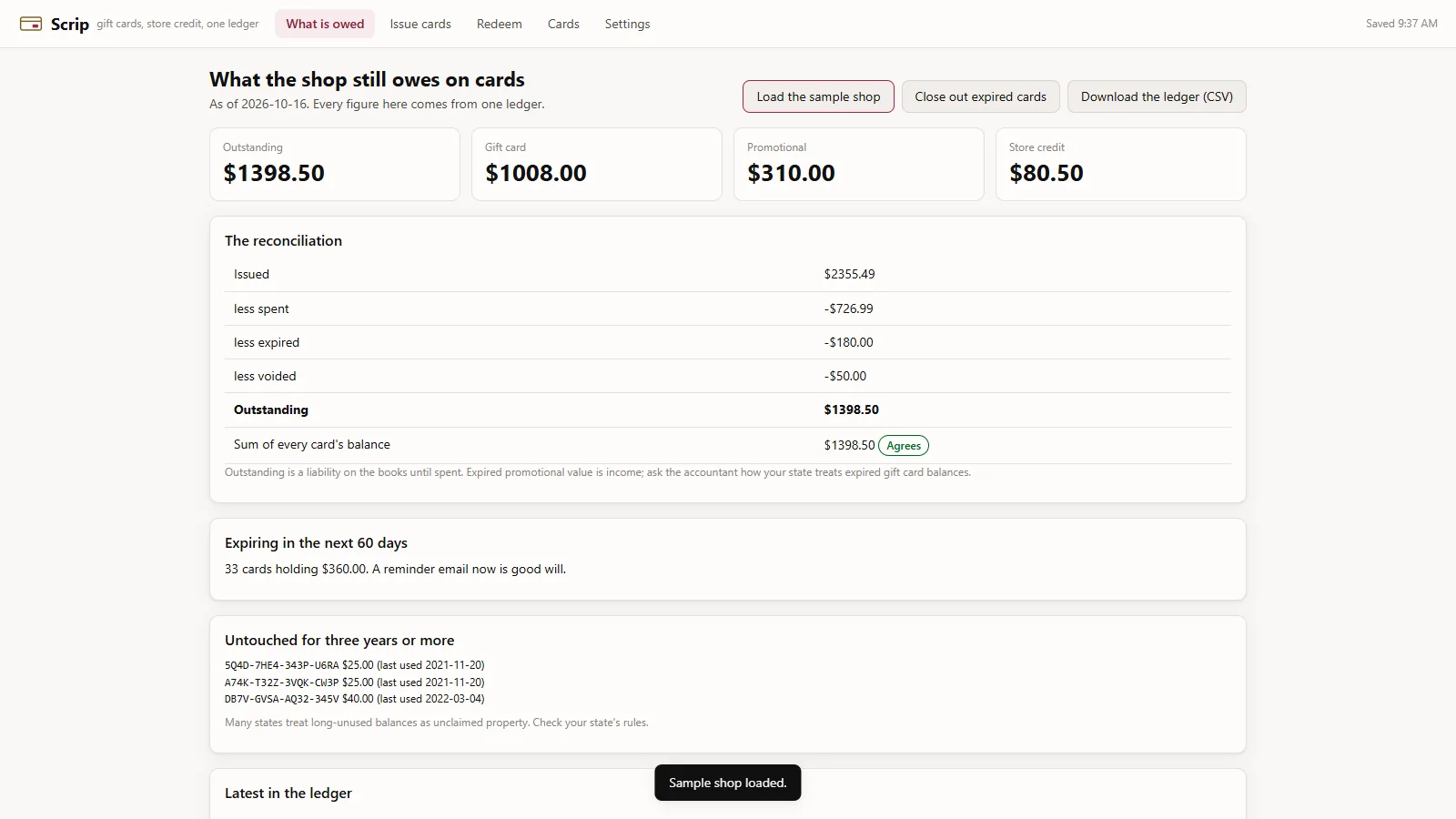The height and width of the screenshot is (819, 1456).
Task: Download the ledger as CSV
Action: 1157,96
